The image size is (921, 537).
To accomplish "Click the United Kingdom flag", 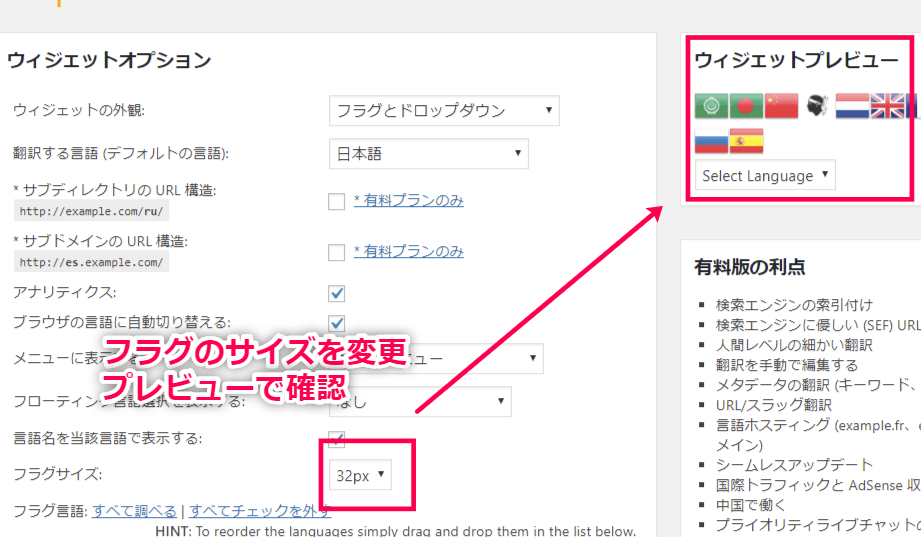I will pos(887,105).
